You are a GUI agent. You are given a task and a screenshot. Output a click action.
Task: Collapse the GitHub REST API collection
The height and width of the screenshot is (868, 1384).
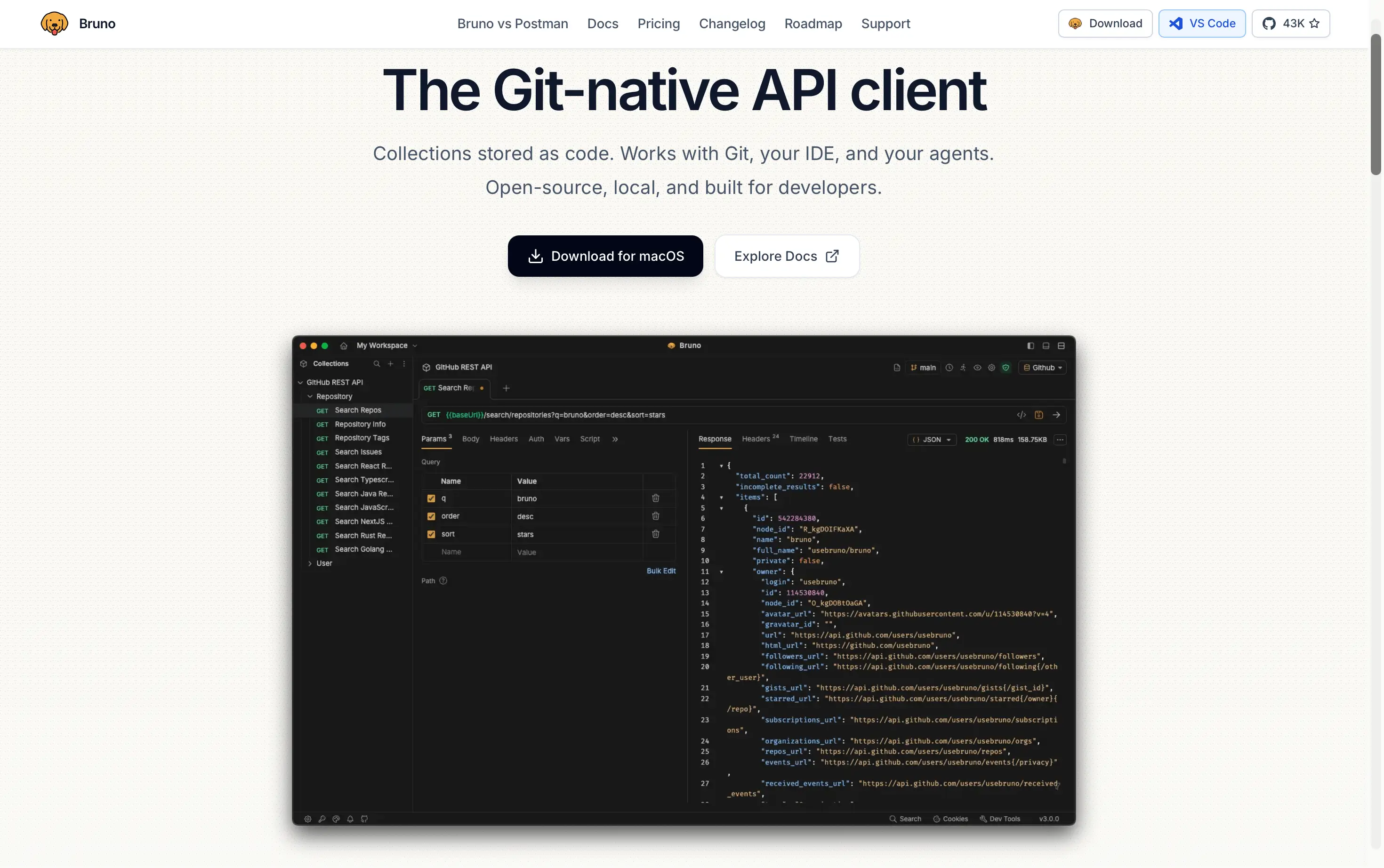(300, 382)
